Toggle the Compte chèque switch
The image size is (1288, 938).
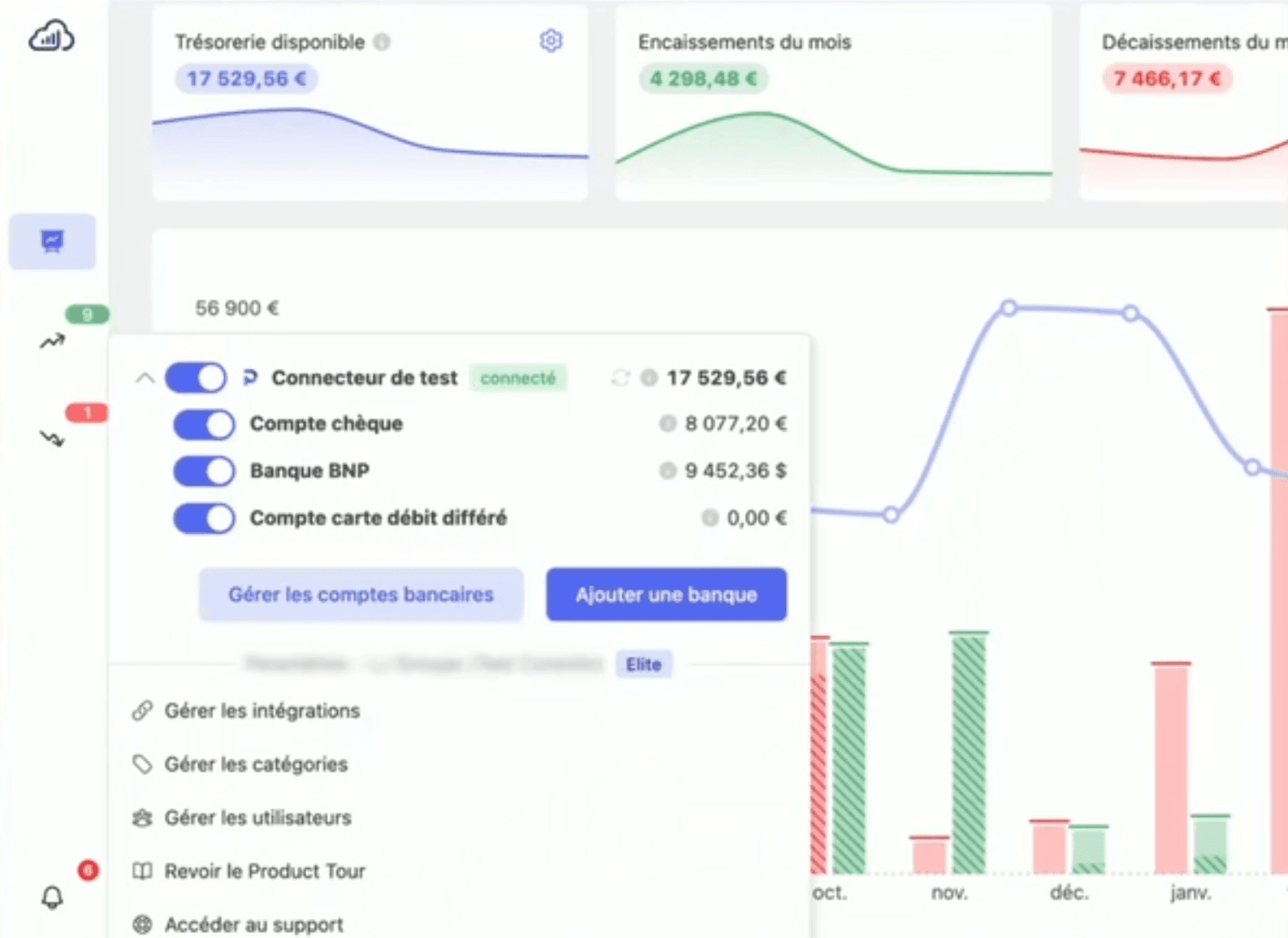[205, 424]
